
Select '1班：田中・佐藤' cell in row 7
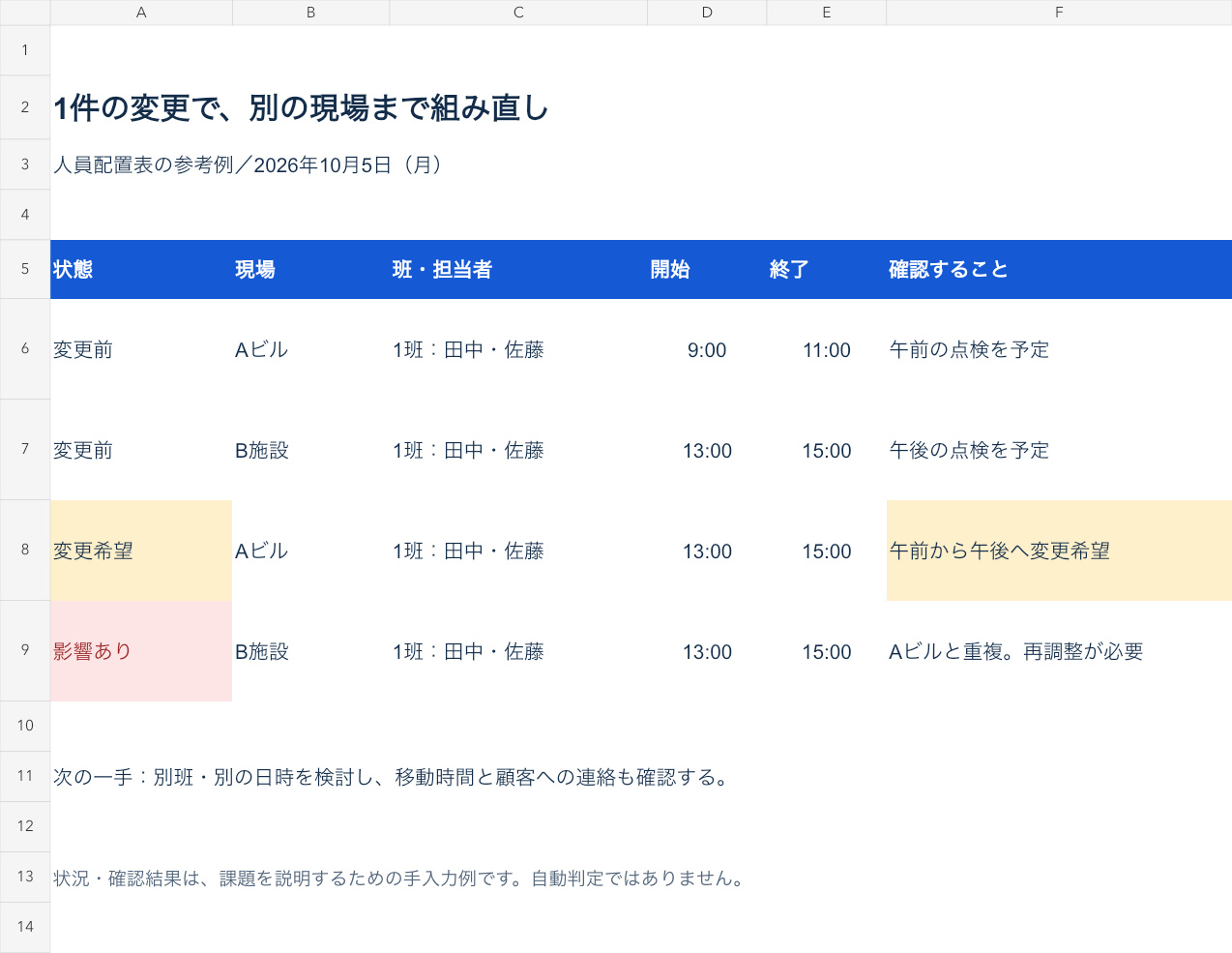pyautogui.click(x=518, y=450)
